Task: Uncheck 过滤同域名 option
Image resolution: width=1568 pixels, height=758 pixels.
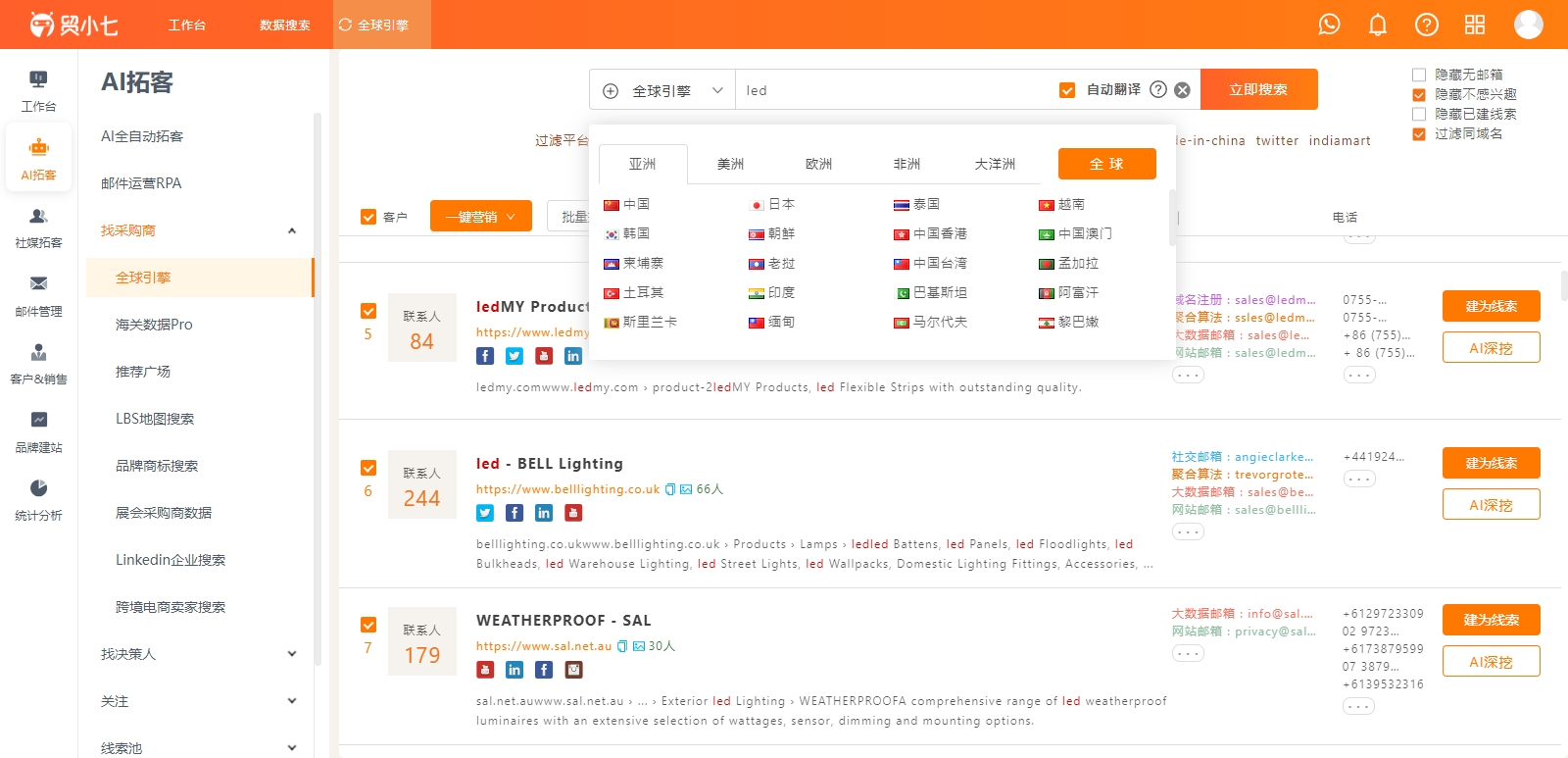Action: point(1419,133)
